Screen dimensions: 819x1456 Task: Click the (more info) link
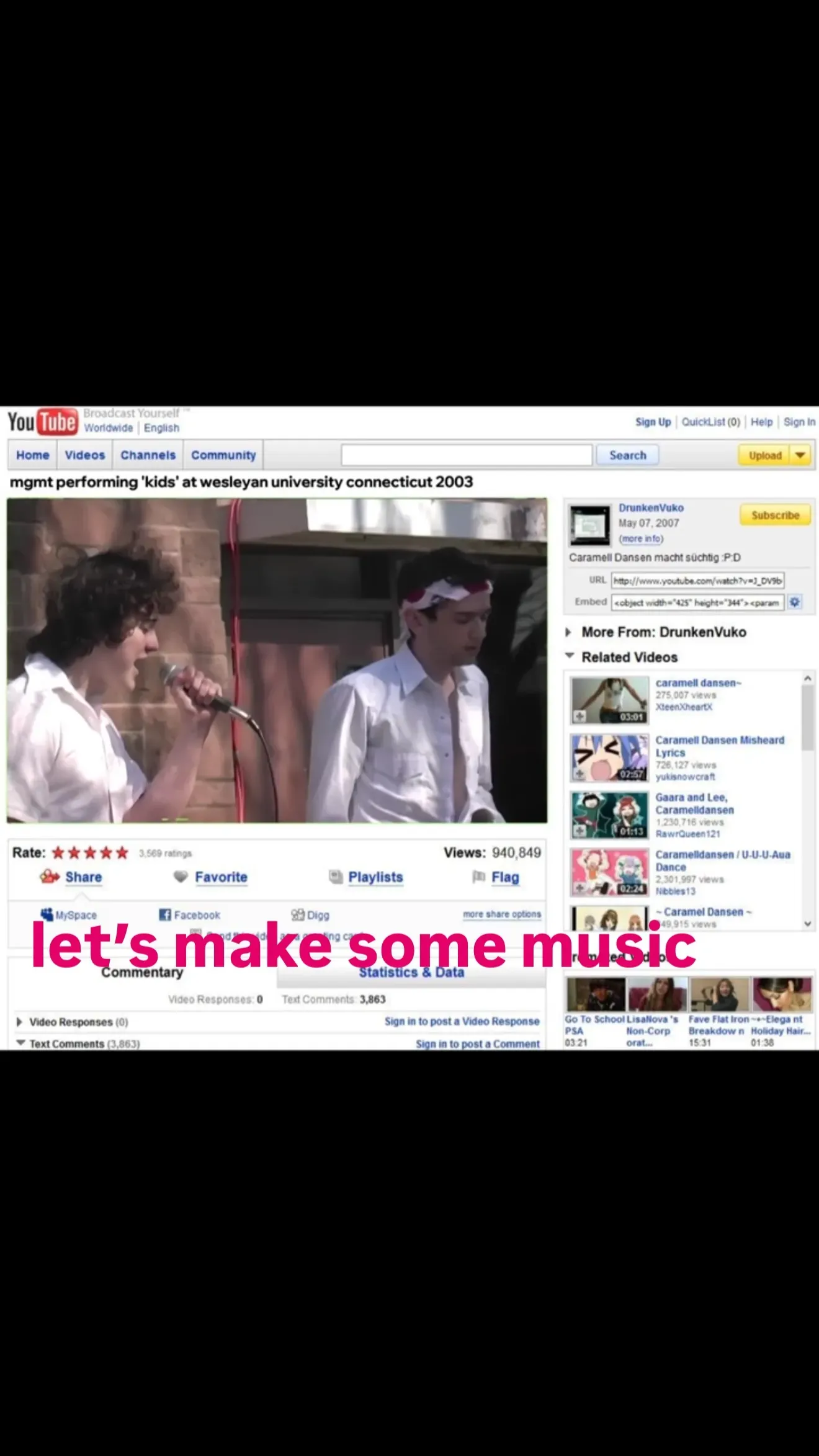pos(641,538)
